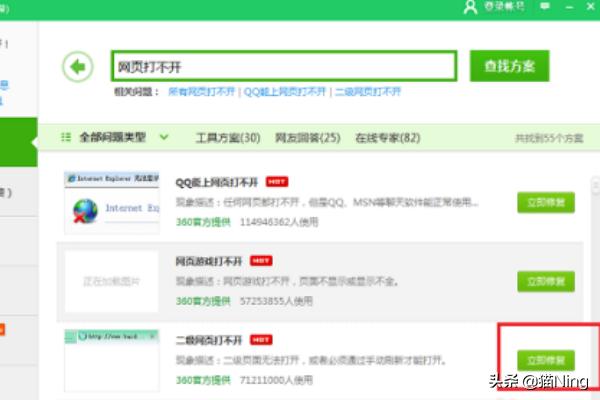
Task: Click the green back arrow button
Action: (x=78, y=67)
